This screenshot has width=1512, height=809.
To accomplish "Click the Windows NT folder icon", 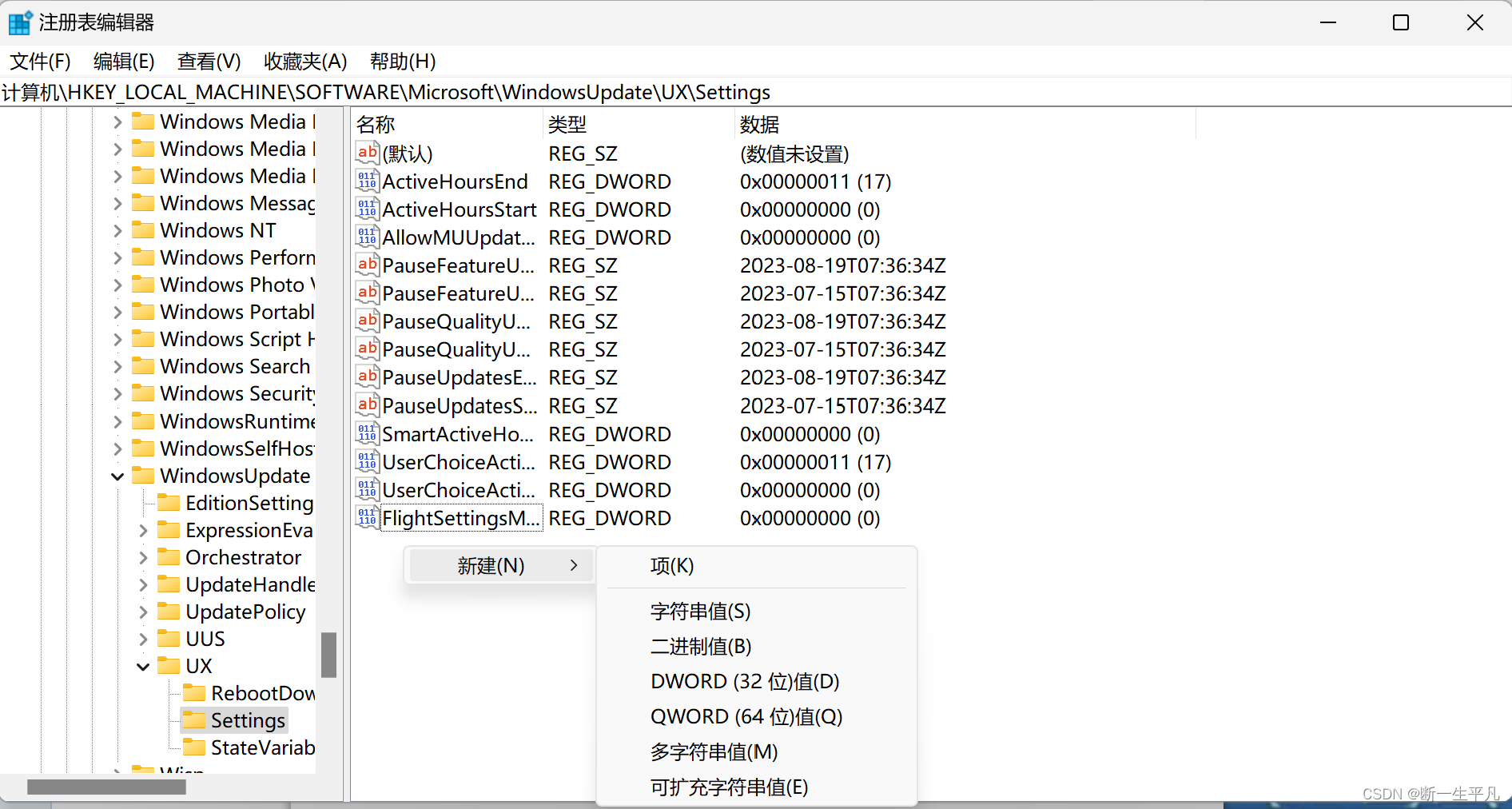I will tap(143, 230).
